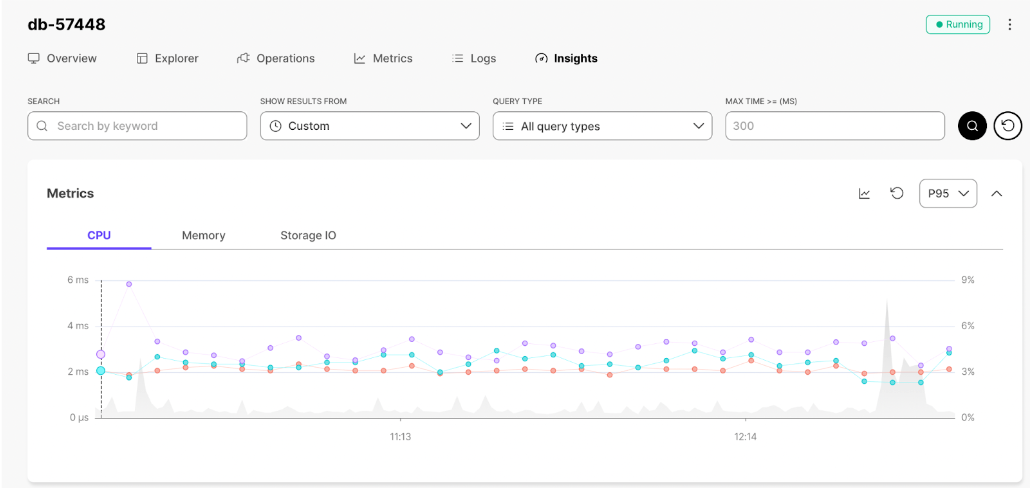Click the reset filters circular arrow icon

(x=1007, y=126)
